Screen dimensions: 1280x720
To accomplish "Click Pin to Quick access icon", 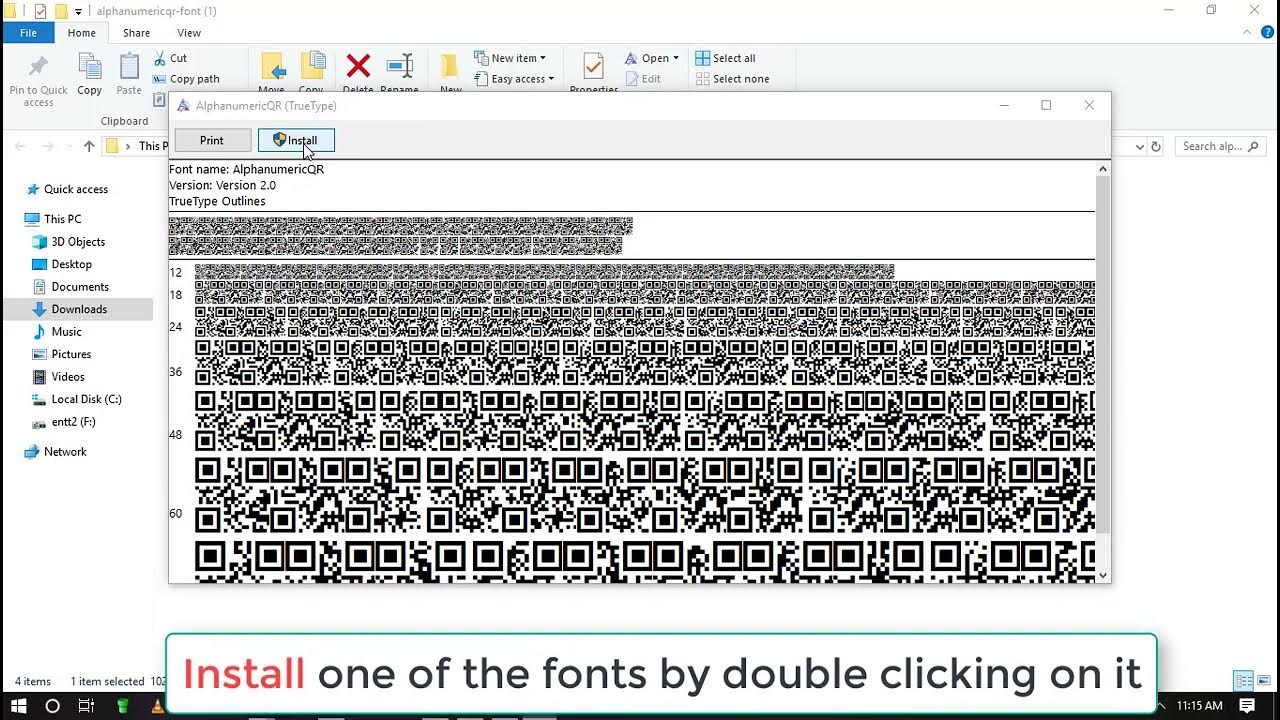I will 39,68.
